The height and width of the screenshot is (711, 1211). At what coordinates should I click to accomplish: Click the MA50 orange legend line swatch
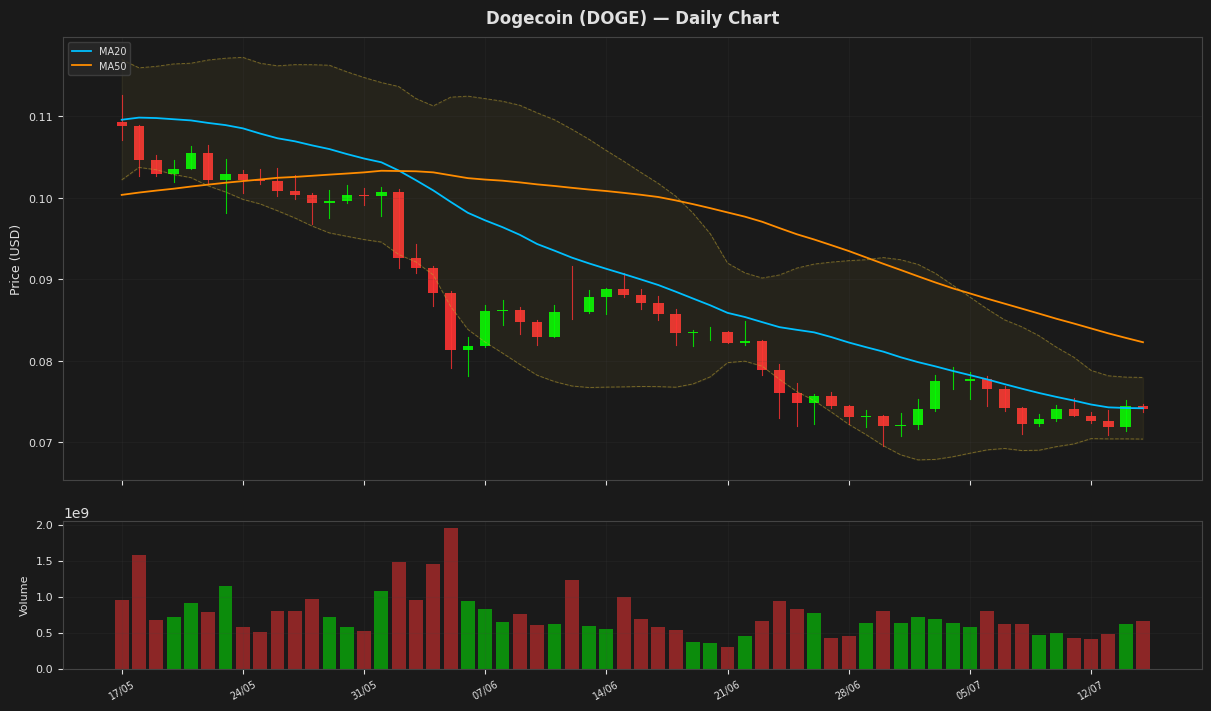click(82, 66)
